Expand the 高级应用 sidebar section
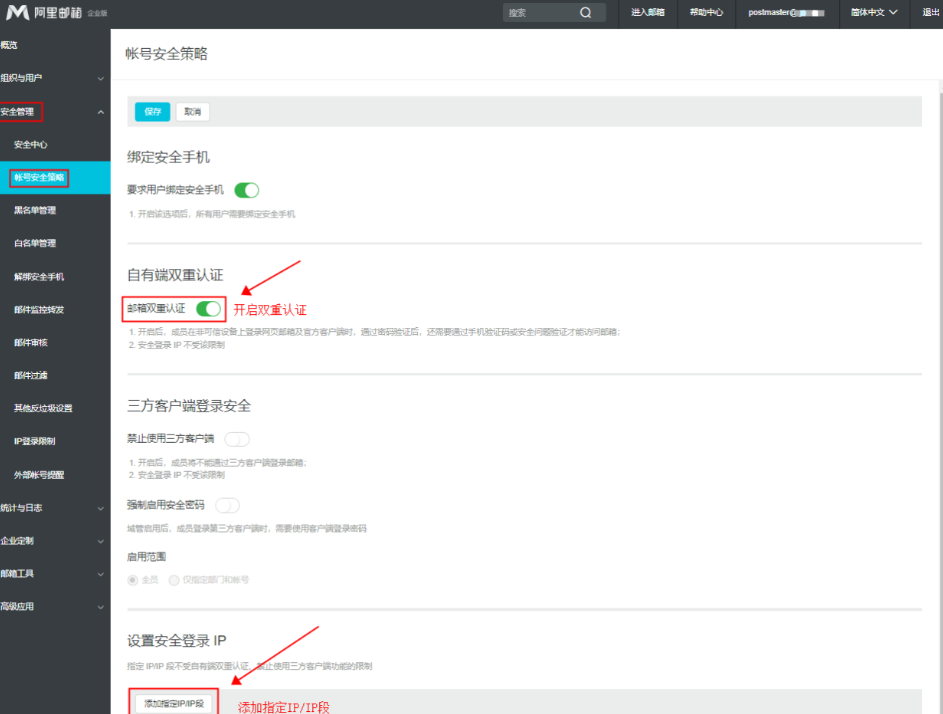This screenshot has width=943, height=714. click(x=55, y=606)
